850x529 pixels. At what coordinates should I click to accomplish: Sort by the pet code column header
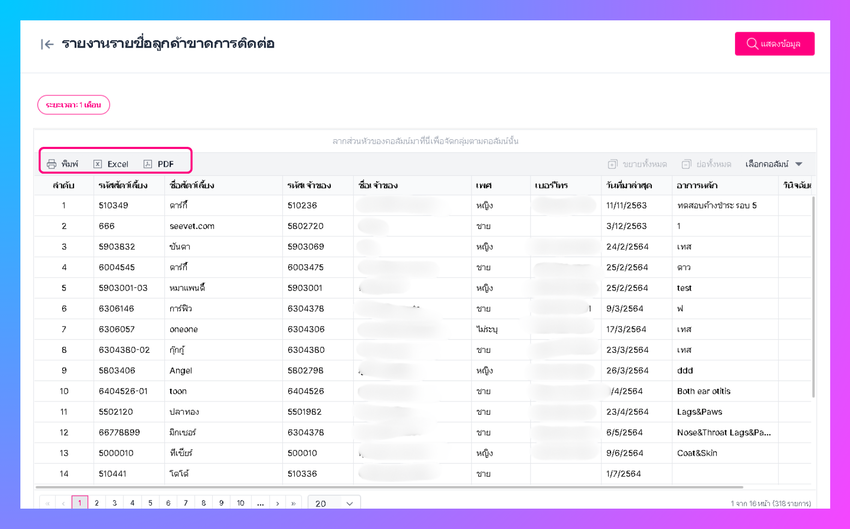click(129, 185)
